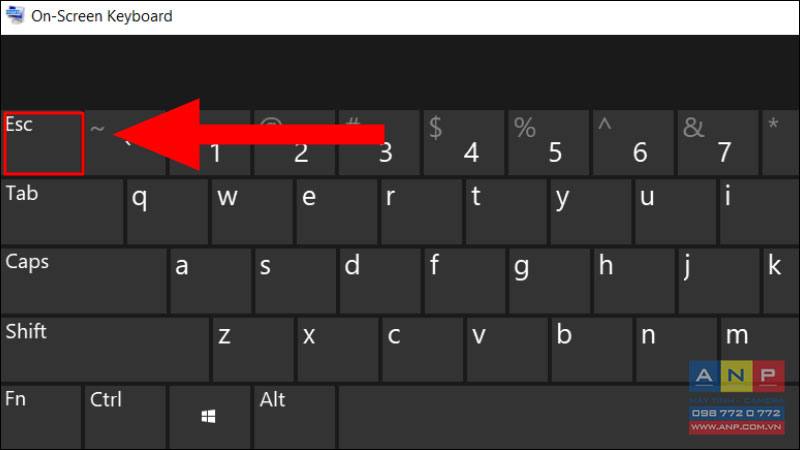Toggle the Fn function key
Image resolution: width=800 pixels, height=450 pixels.
(41, 417)
